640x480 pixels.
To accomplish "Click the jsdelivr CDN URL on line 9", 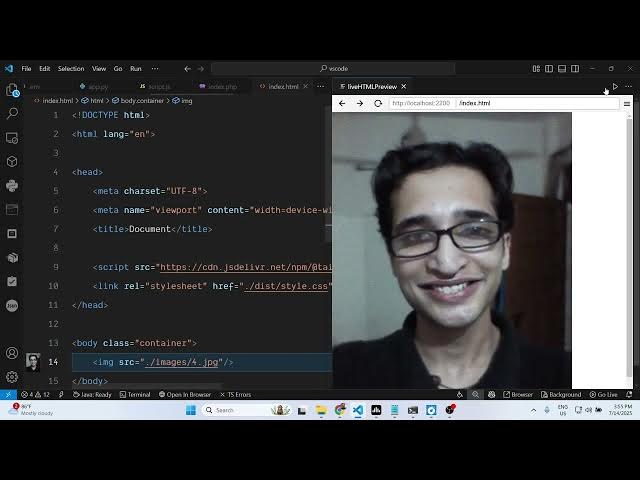I will [x=246, y=267].
